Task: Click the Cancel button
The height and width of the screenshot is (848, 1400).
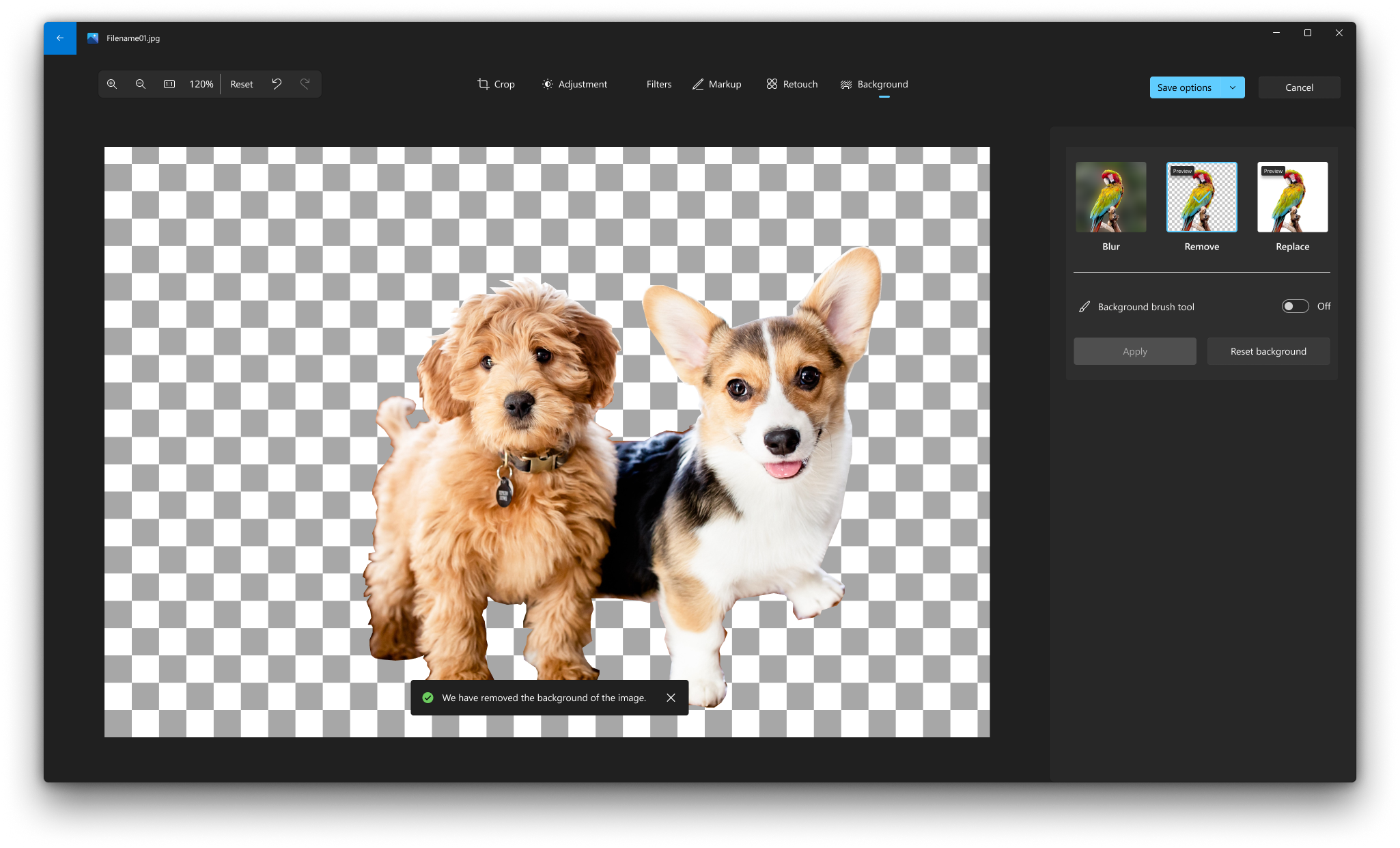Action: [1299, 87]
